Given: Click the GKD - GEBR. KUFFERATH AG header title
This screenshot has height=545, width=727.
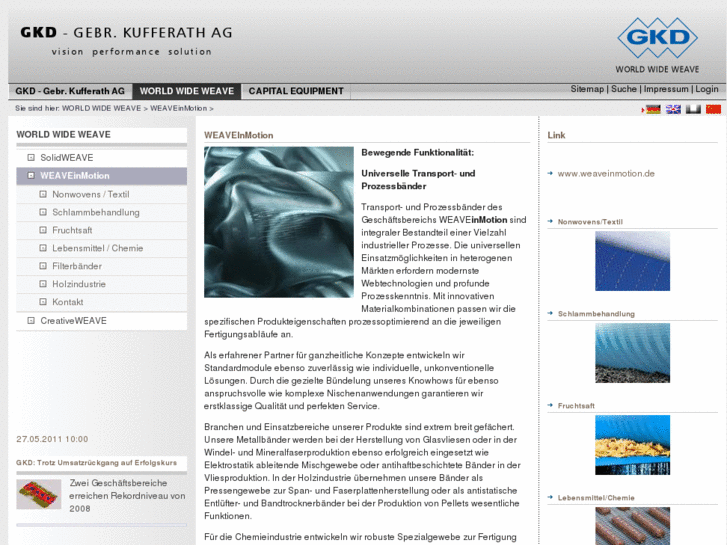Looking at the screenshot, I should pyautogui.click(x=126, y=32).
